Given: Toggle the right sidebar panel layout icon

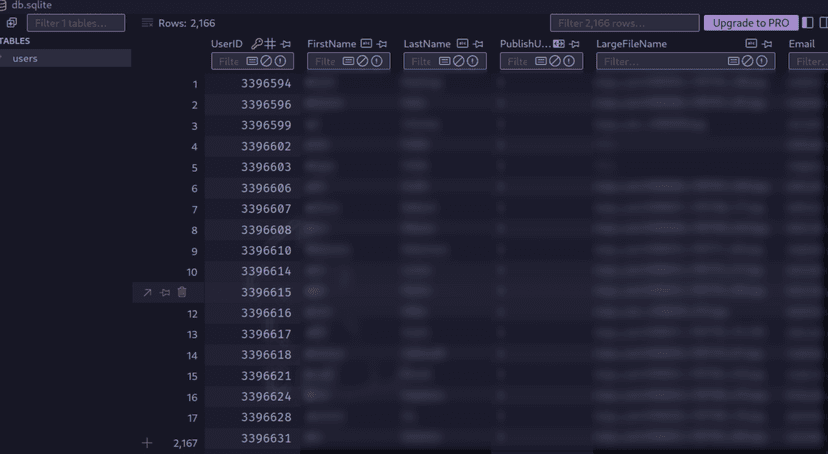Looking at the screenshot, I should click(821, 23).
